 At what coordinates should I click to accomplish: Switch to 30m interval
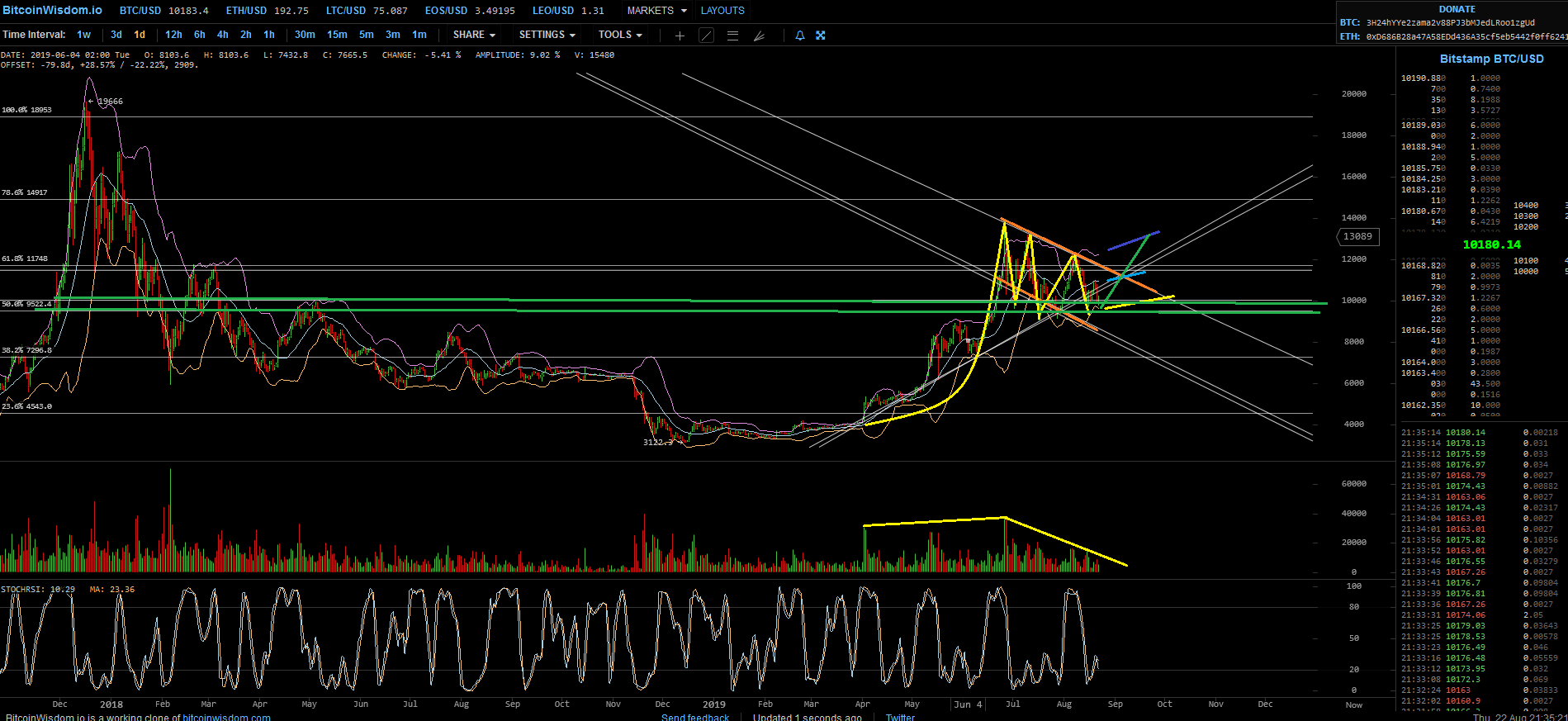coord(305,35)
